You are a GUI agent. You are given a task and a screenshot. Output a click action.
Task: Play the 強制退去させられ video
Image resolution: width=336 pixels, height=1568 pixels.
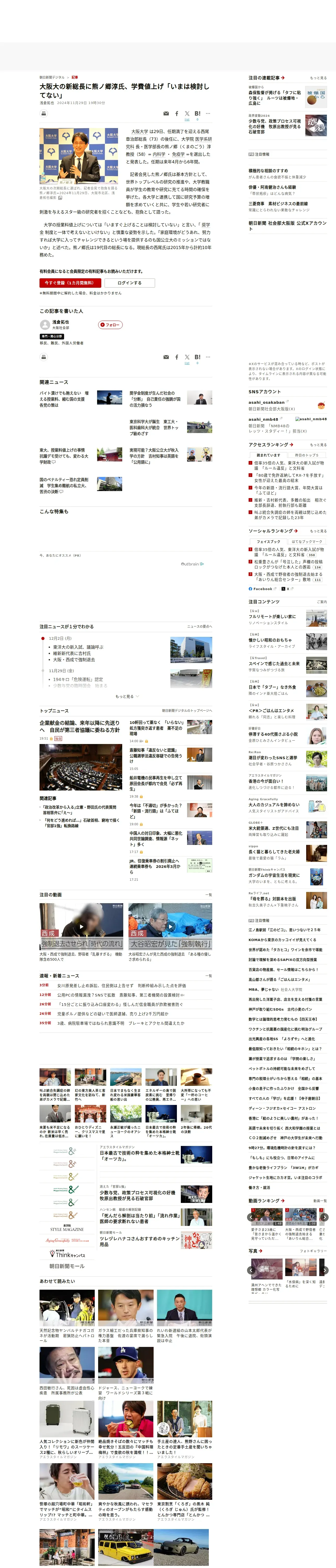pyautogui.click(x=81, y=926)
